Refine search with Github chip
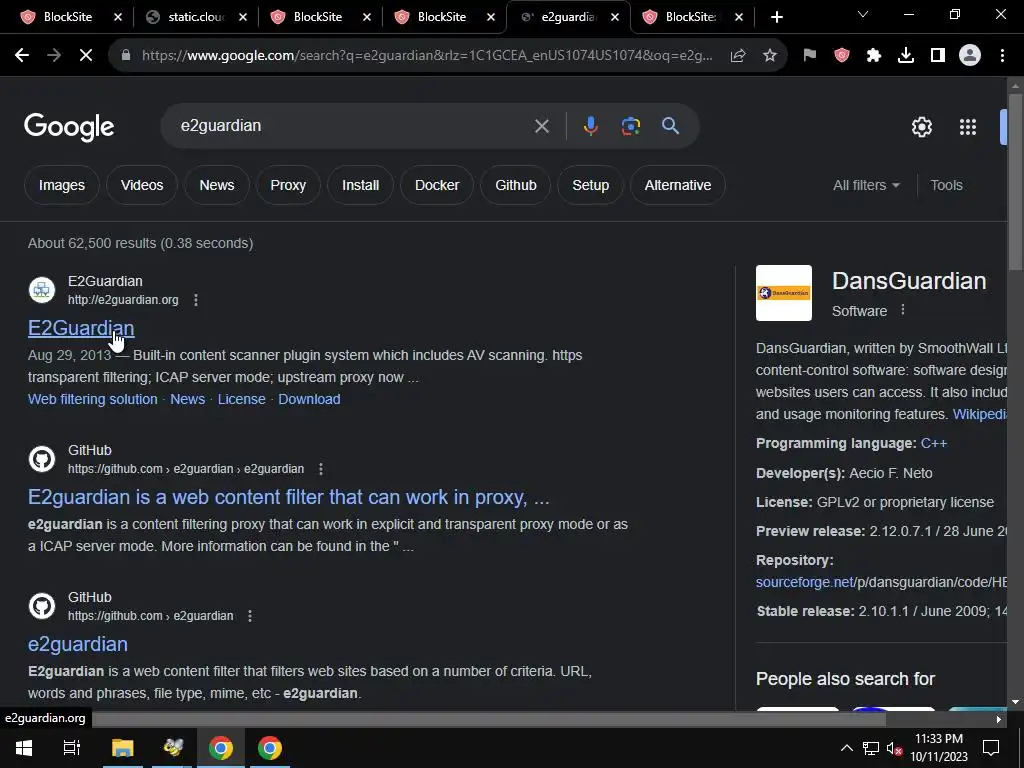1024x768 pixels. [516, 185]
